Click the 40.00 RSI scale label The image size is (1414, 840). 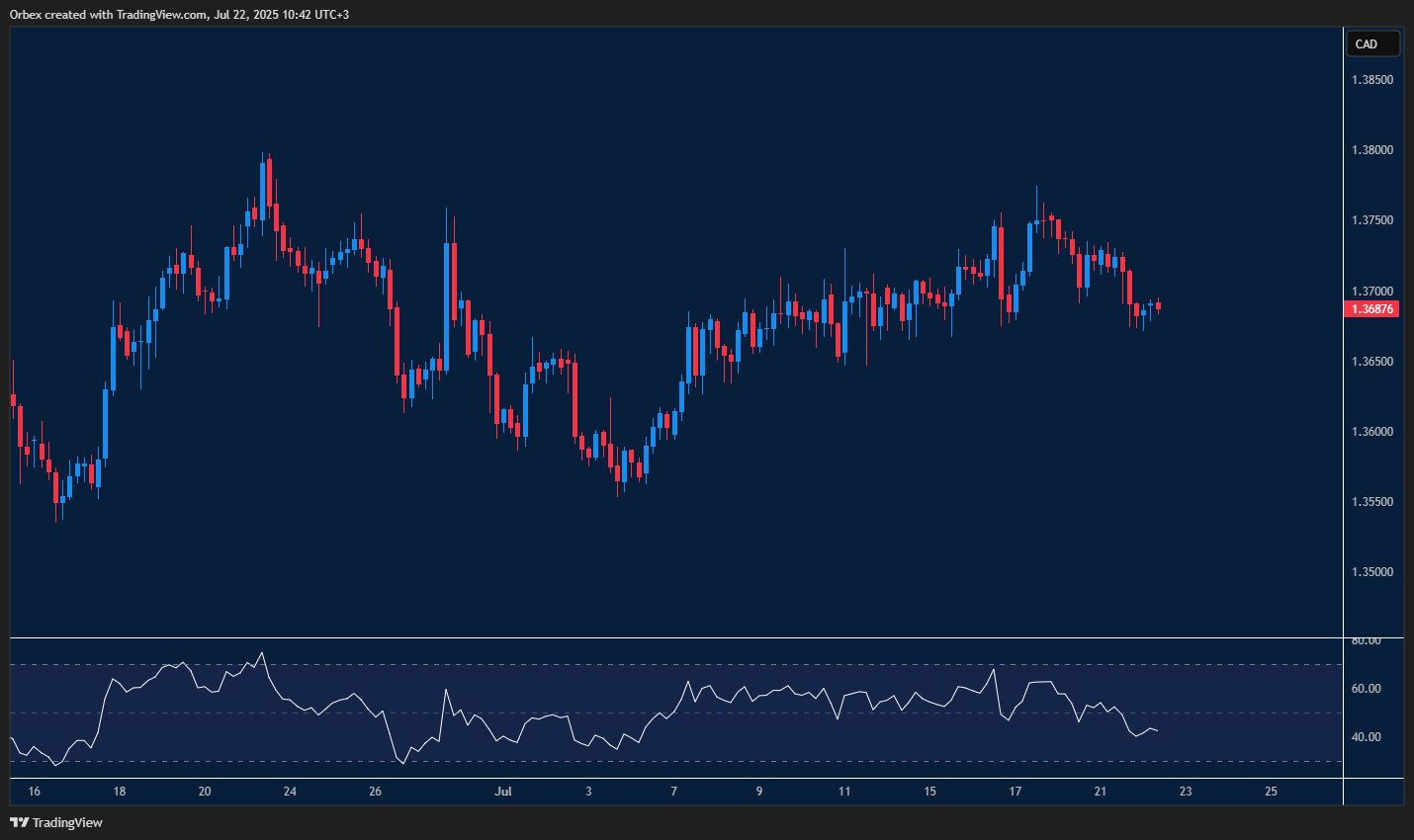(x=1367, y=737)
